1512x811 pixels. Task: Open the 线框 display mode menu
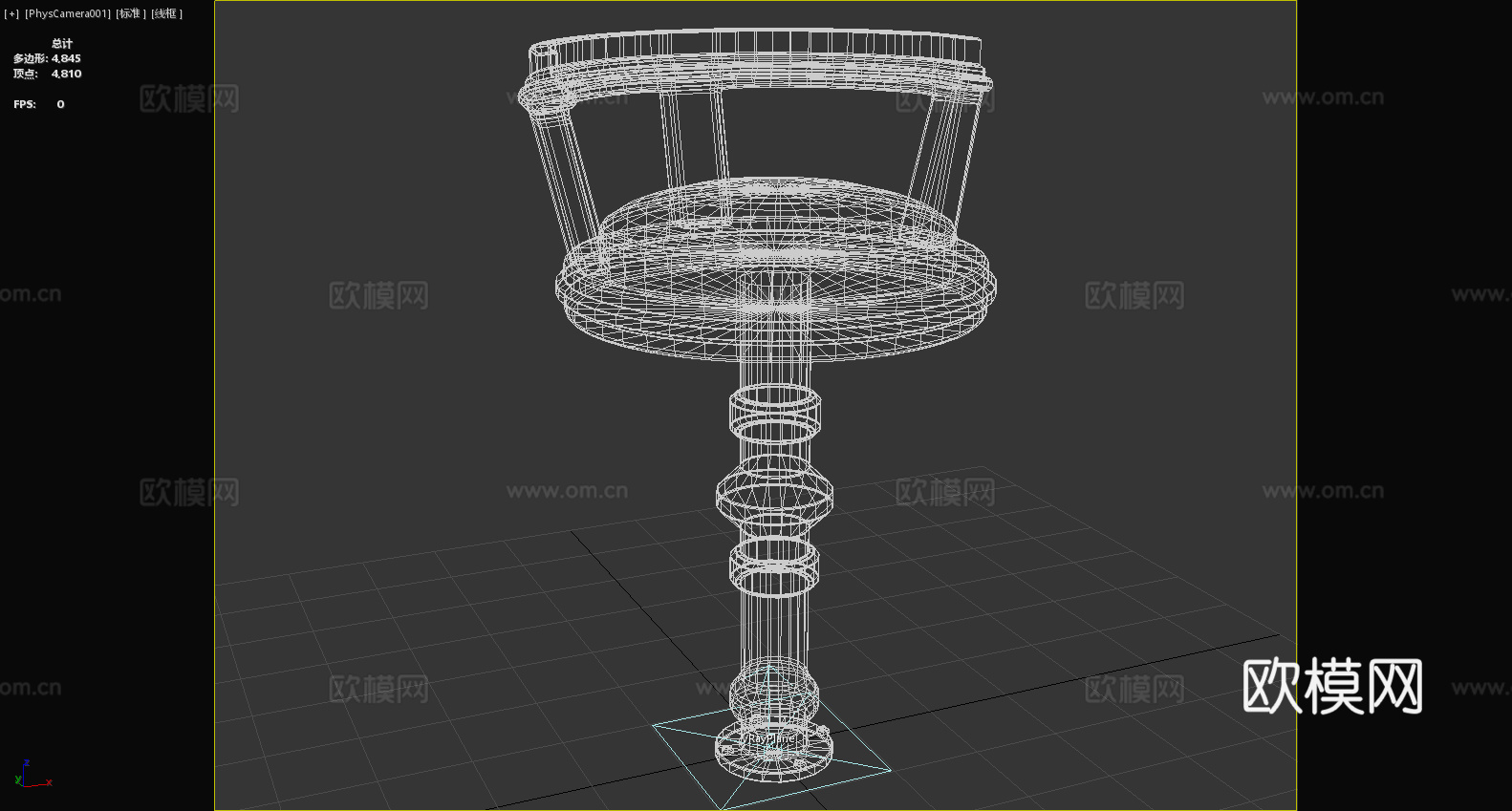pyautogui.click(x=166, y=13)
